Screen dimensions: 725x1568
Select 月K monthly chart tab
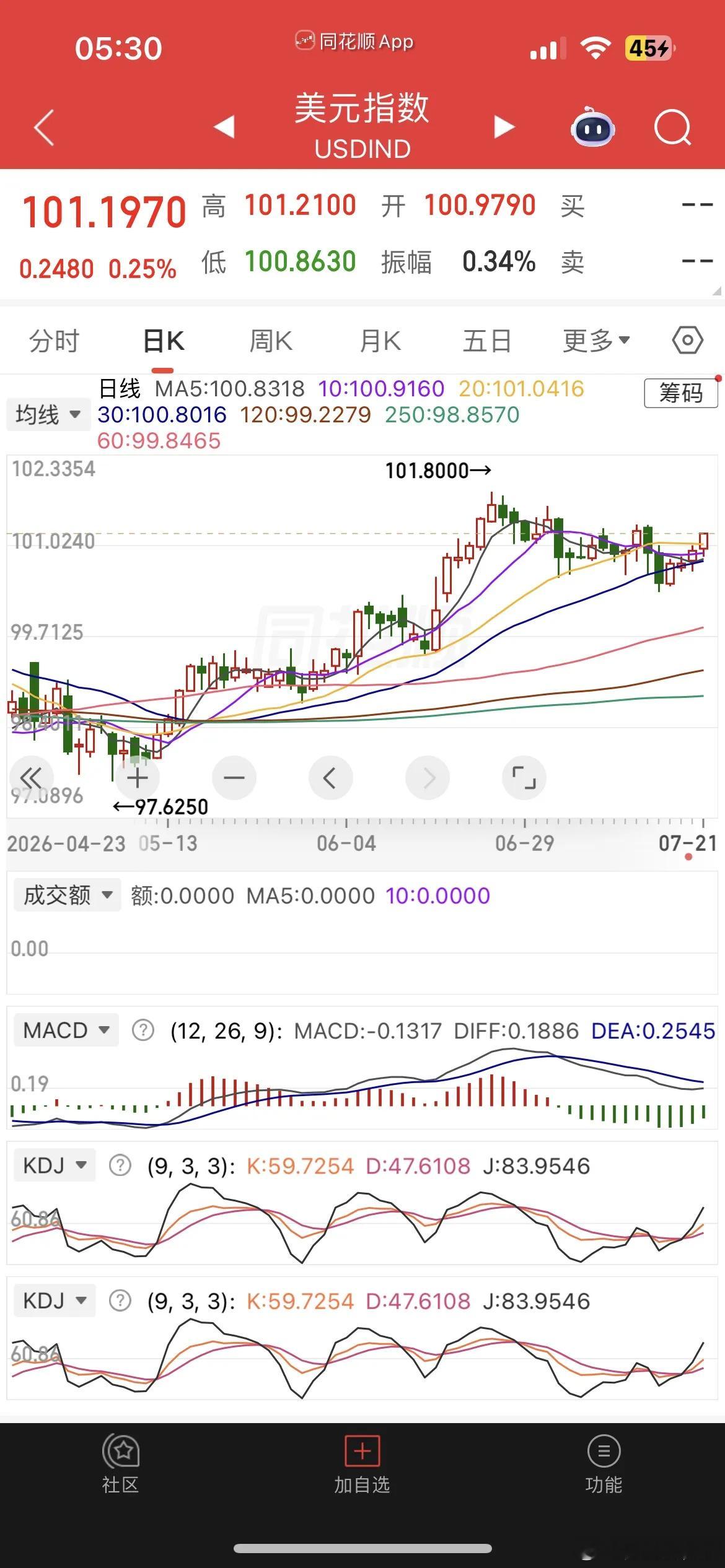pyautogui.click(x=380, y=341)
